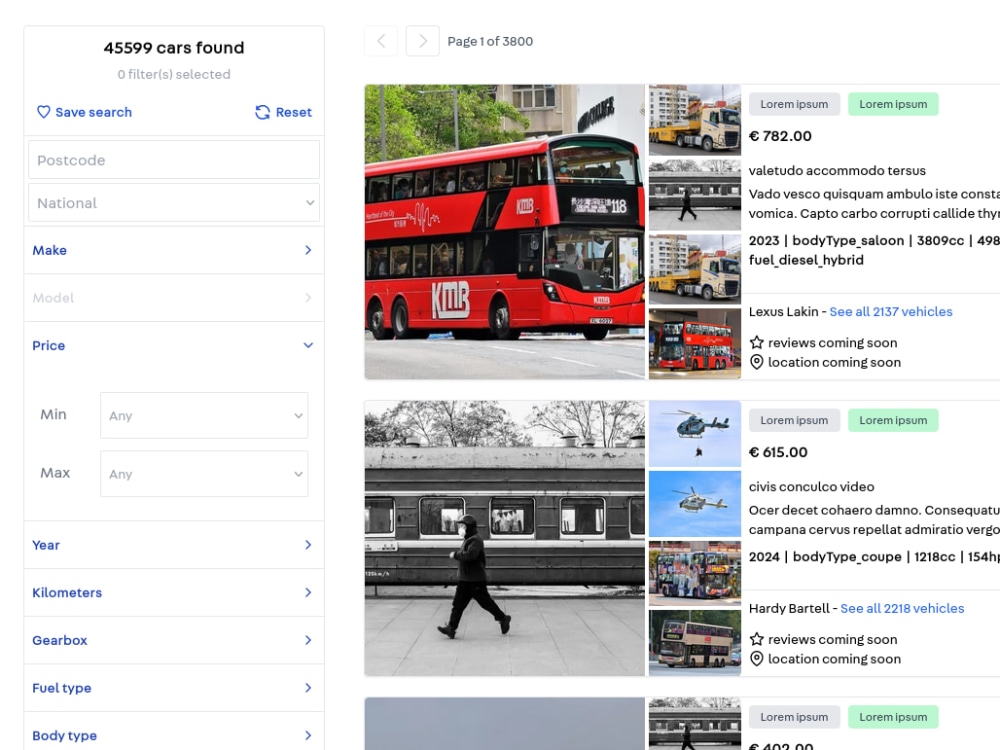Image resolution: width=1000 pixels, height=750 pixels.
Task: Collapse the Price filter section
Action: [173, 345]
